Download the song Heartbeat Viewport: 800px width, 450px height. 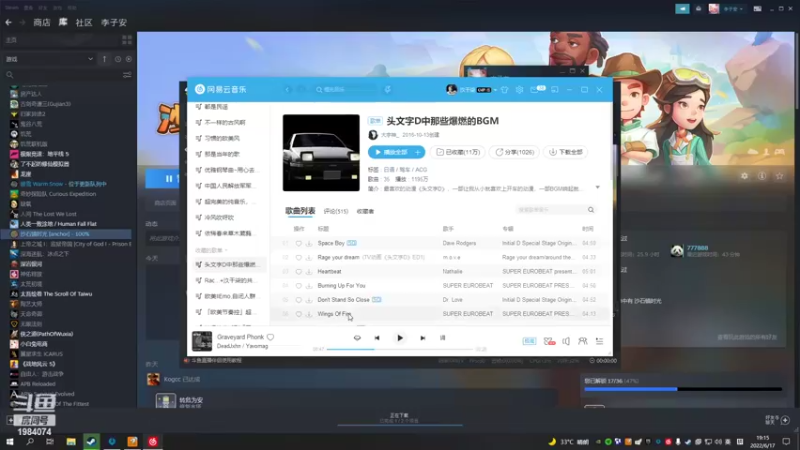point(309,271)
